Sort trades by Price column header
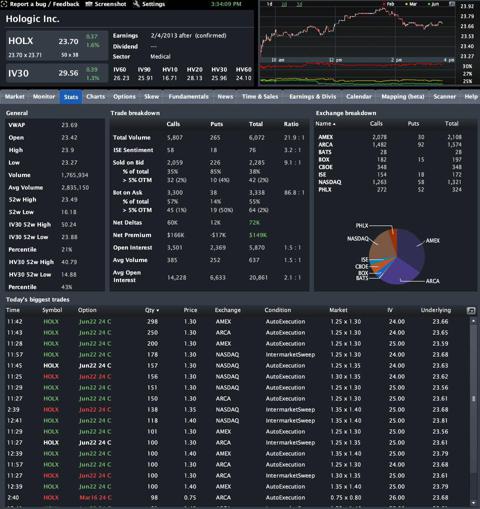 [x=190, y=310]
